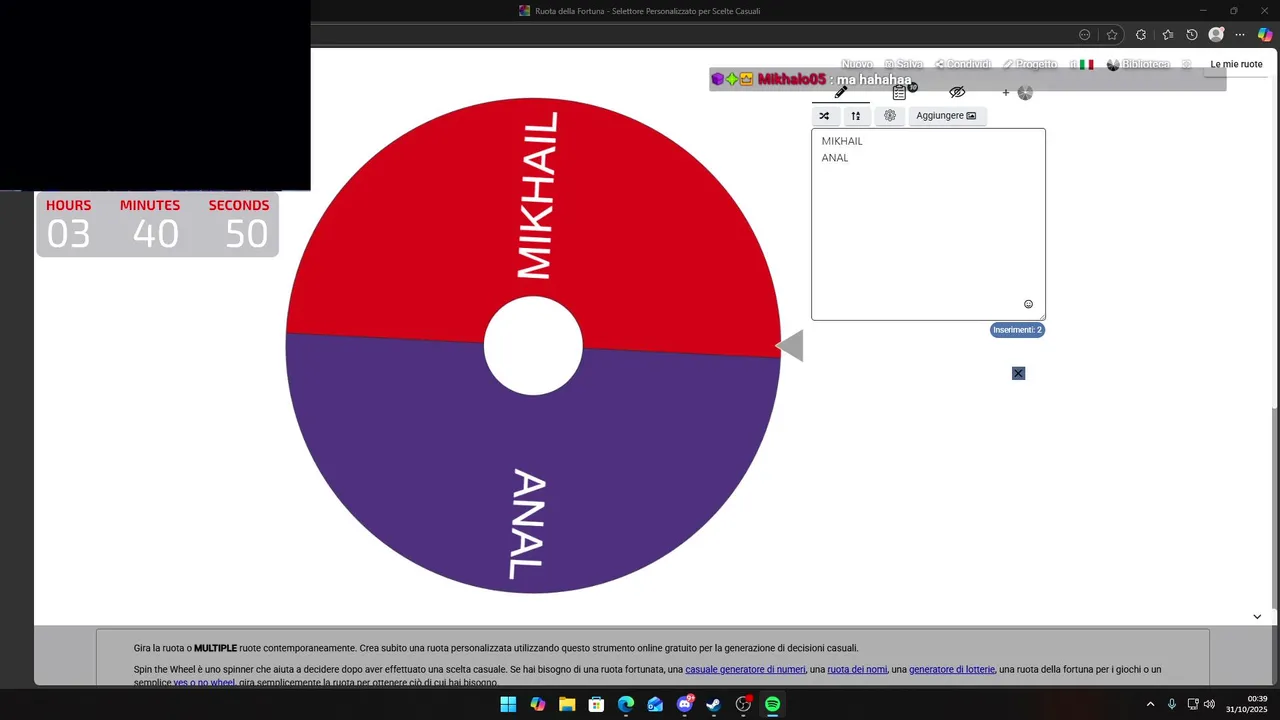Click the gray wheel pointer arrow
This screenshot has height=720, width=1280.
point(790,345)
